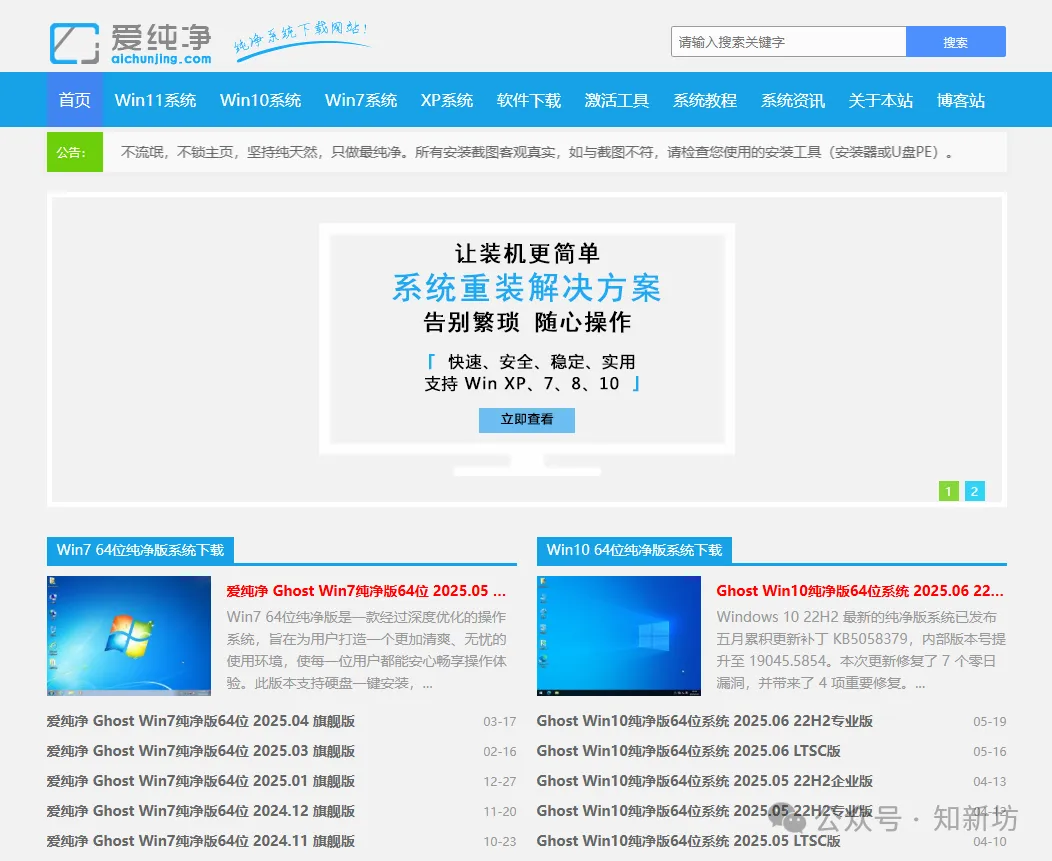1052x861 pixels.
Task: Click the search keyword input field
Action: point(788,42)
